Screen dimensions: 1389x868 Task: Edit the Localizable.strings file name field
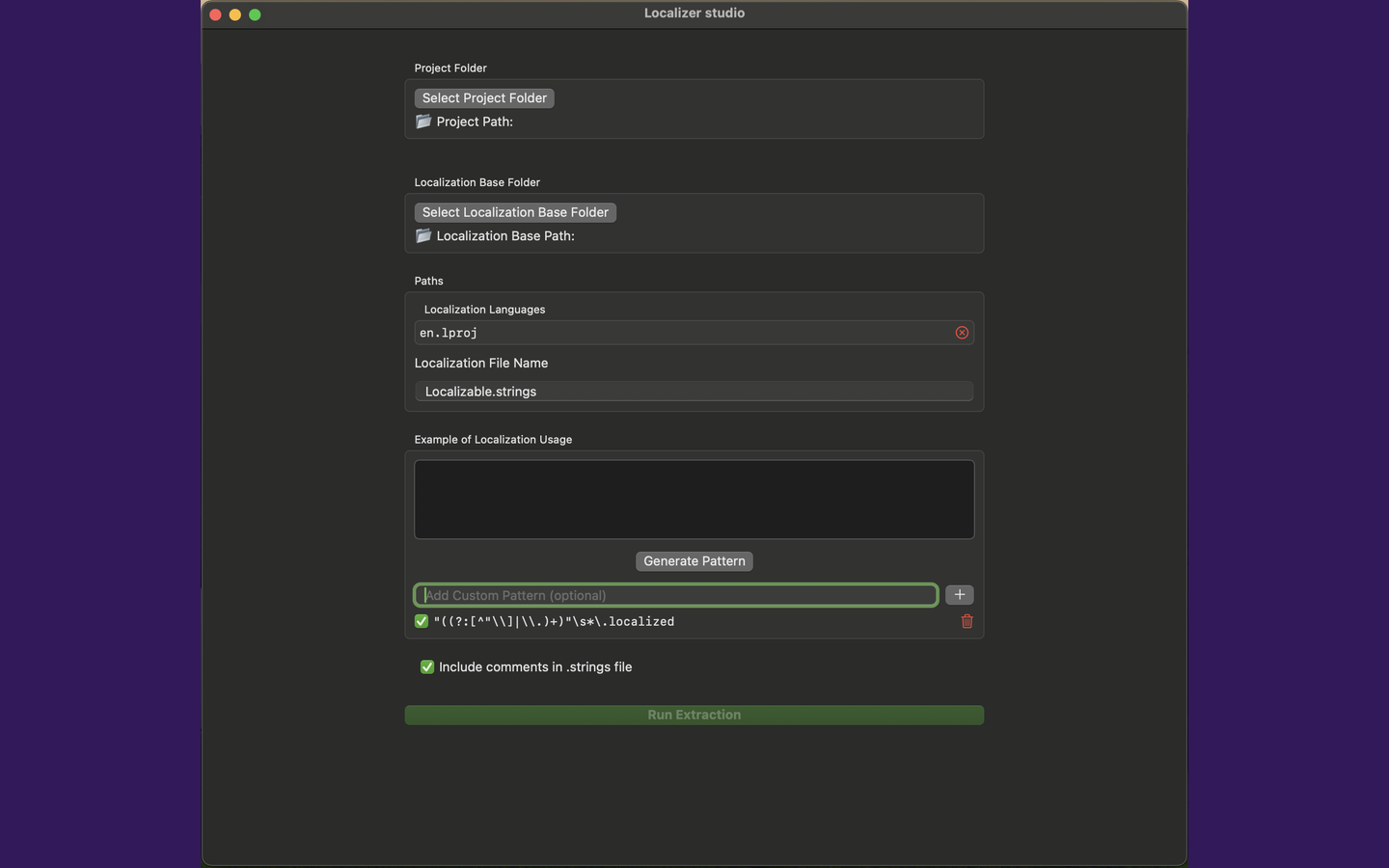694,392
